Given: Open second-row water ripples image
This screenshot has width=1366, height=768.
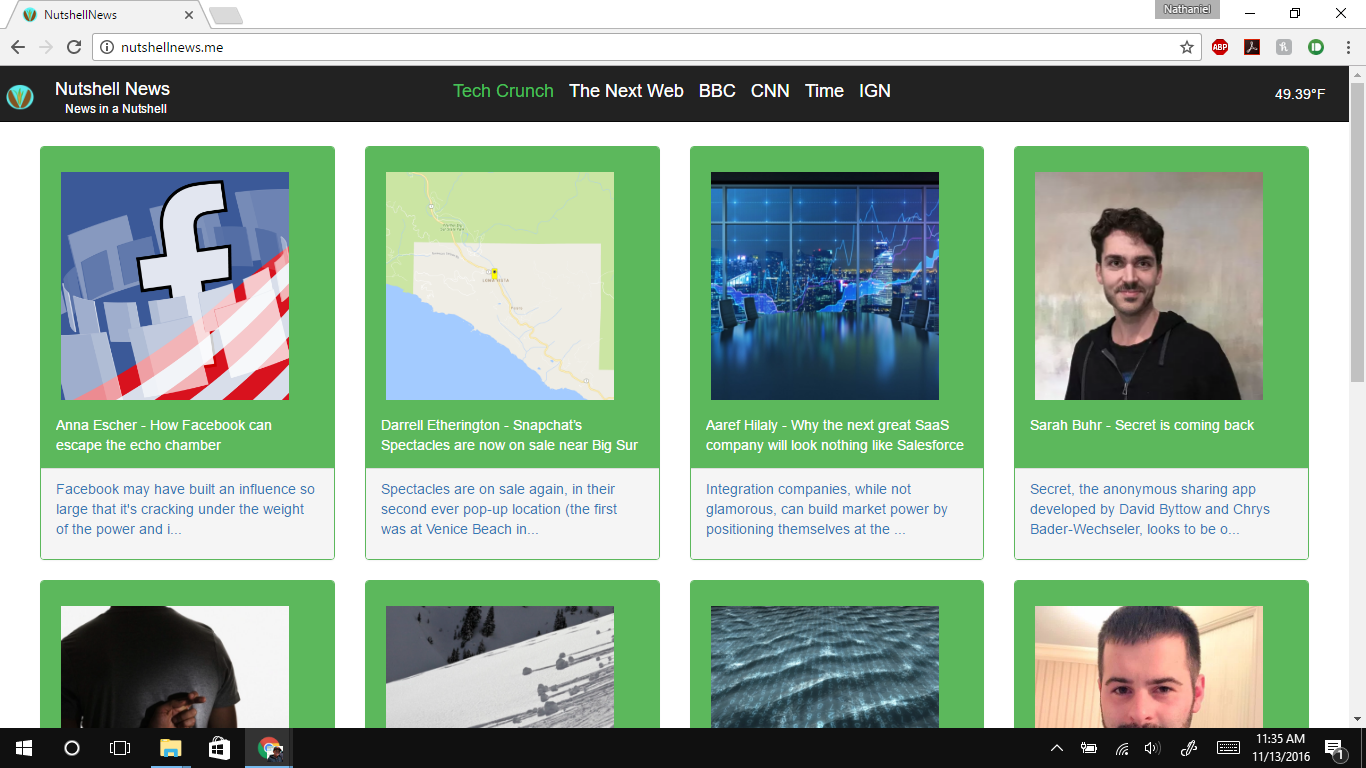Looking at the screenshot, I should coord(825,667).
